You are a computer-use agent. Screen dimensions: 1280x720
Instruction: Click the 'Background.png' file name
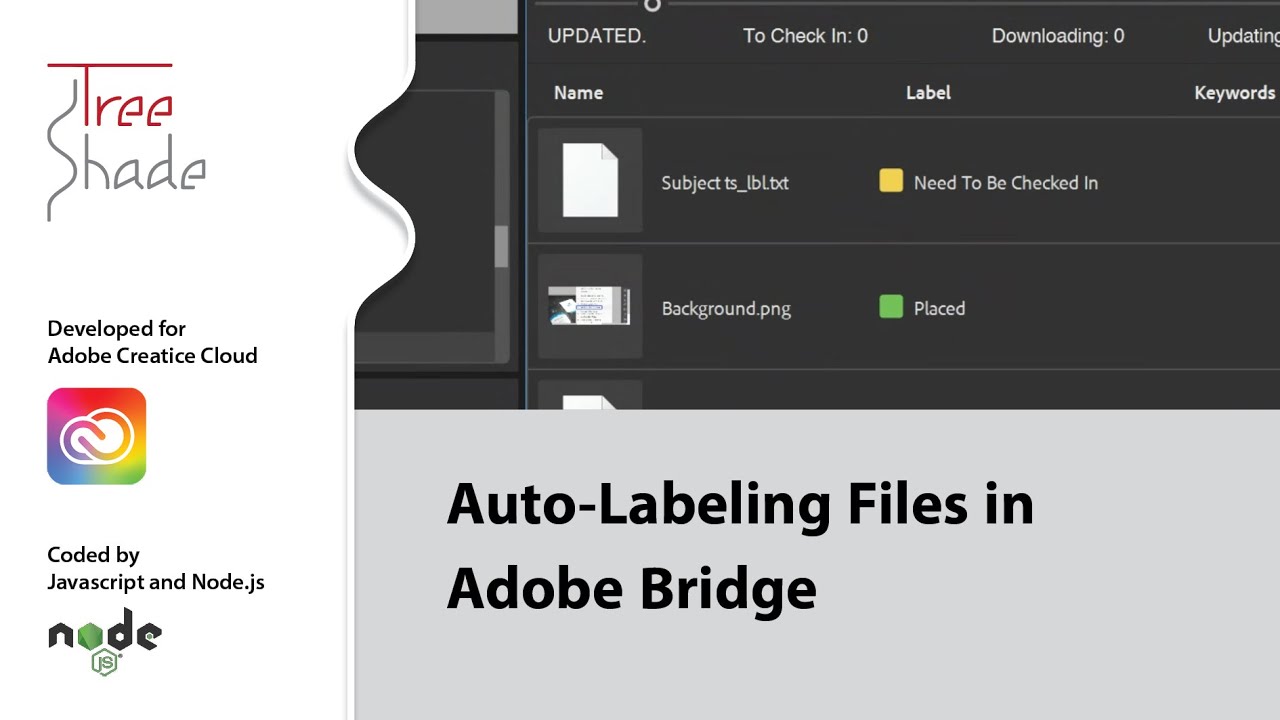pos(726,309)
